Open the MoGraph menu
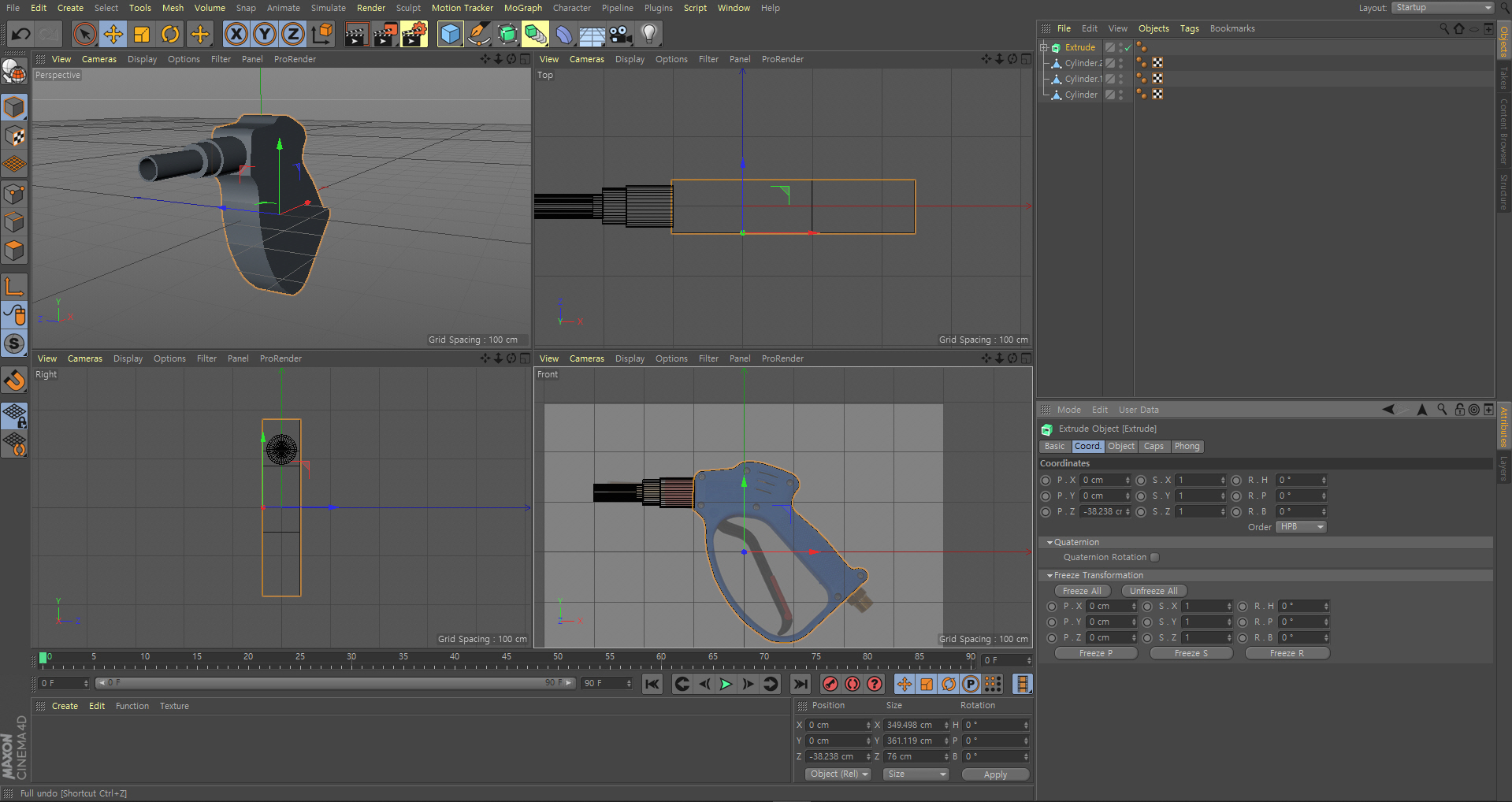This screenshot has width=1512, height=802. coord(522,8)
